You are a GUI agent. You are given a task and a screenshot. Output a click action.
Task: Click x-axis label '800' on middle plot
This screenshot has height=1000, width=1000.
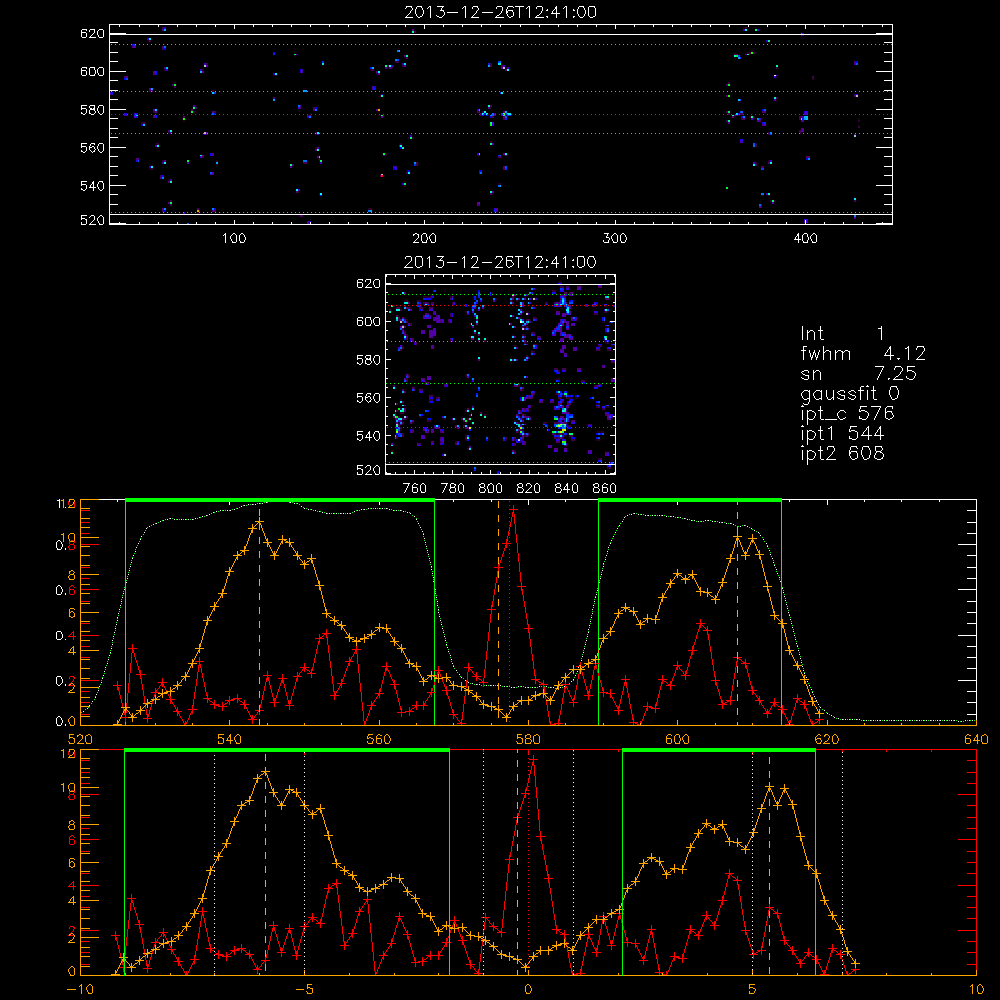click(490, 489)
